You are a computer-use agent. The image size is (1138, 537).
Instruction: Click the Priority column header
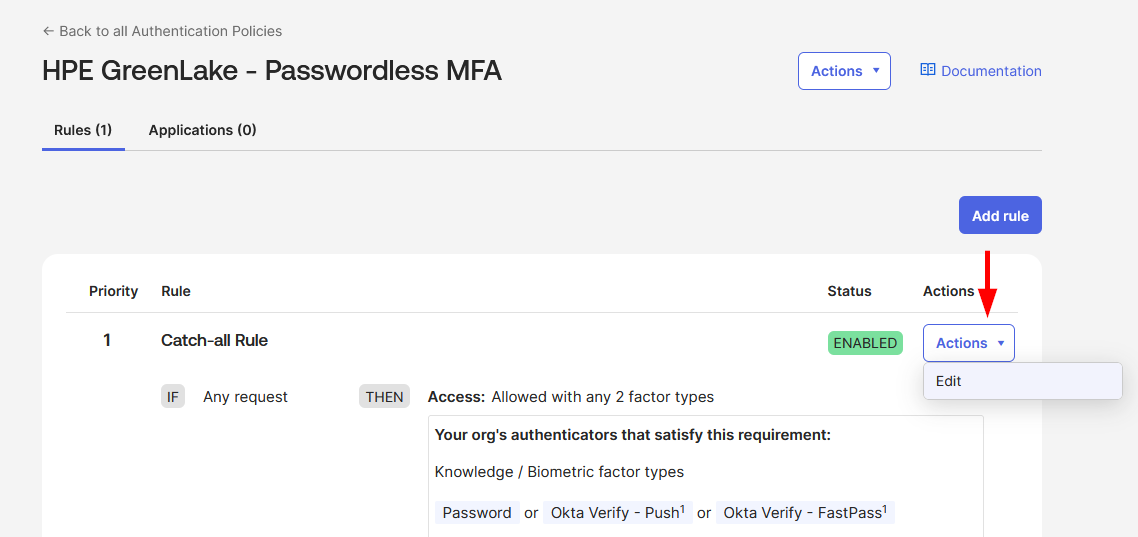(x=113, y=291)
